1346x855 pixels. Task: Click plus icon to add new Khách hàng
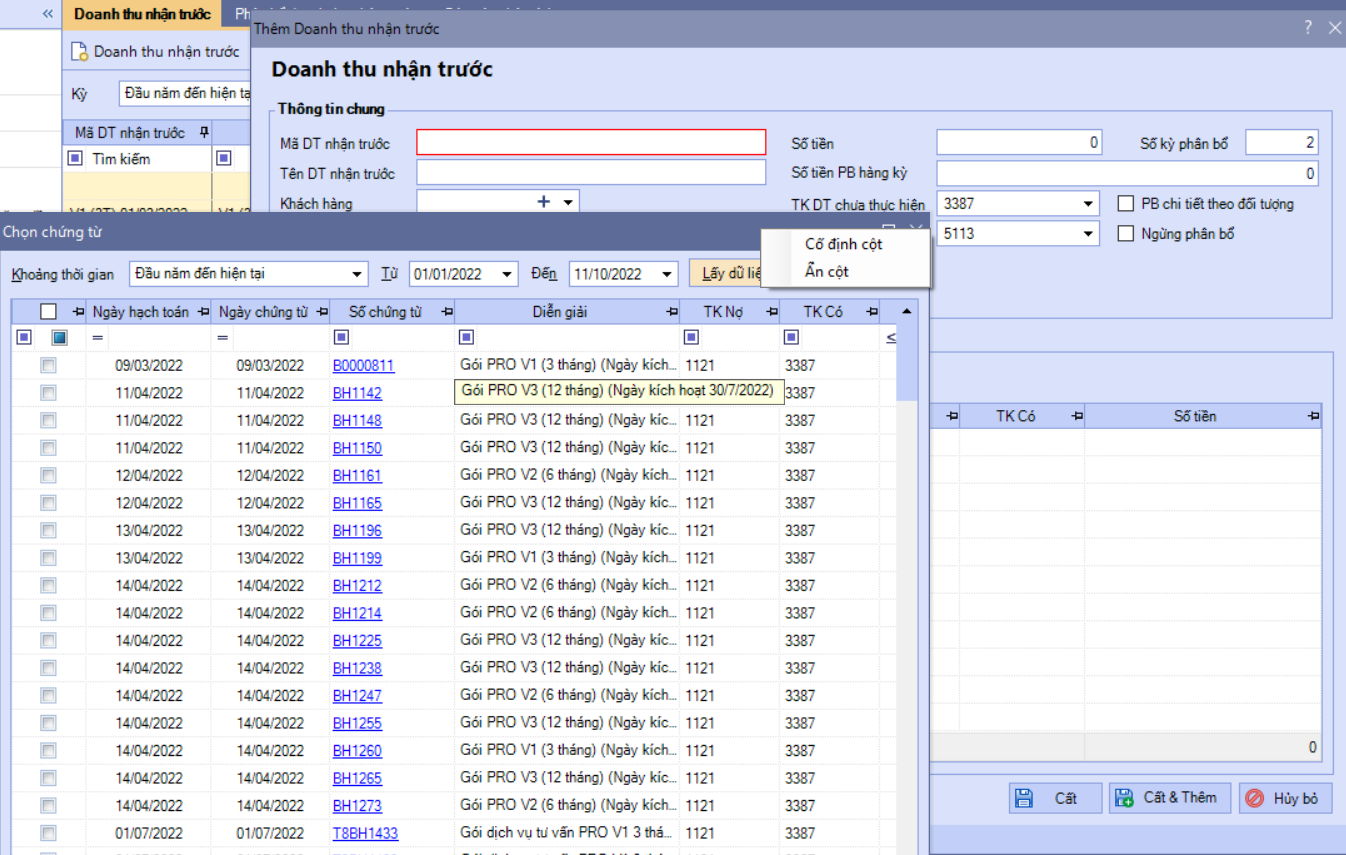544,202
